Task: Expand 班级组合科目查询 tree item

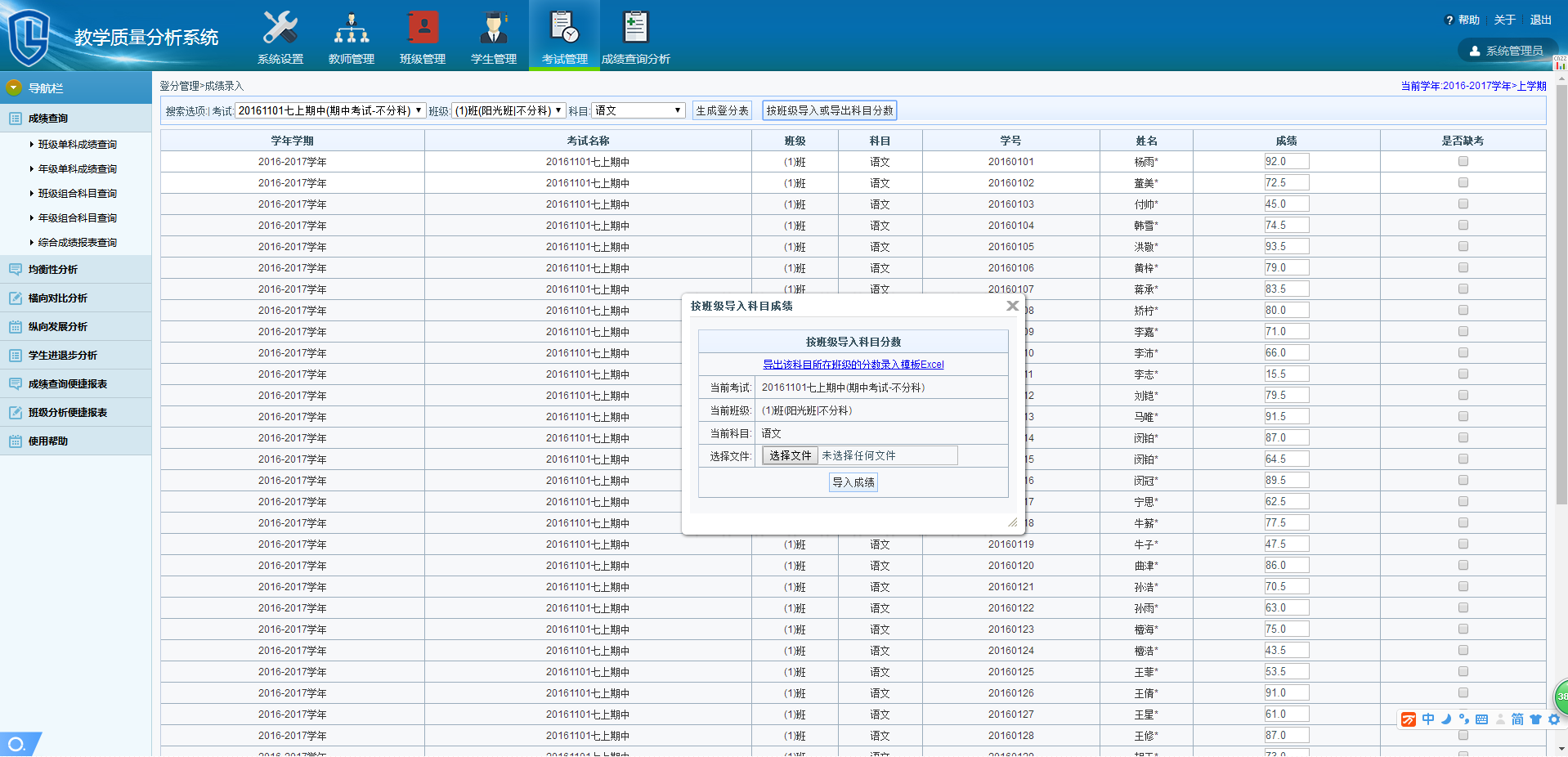Action: coord(32,194)
